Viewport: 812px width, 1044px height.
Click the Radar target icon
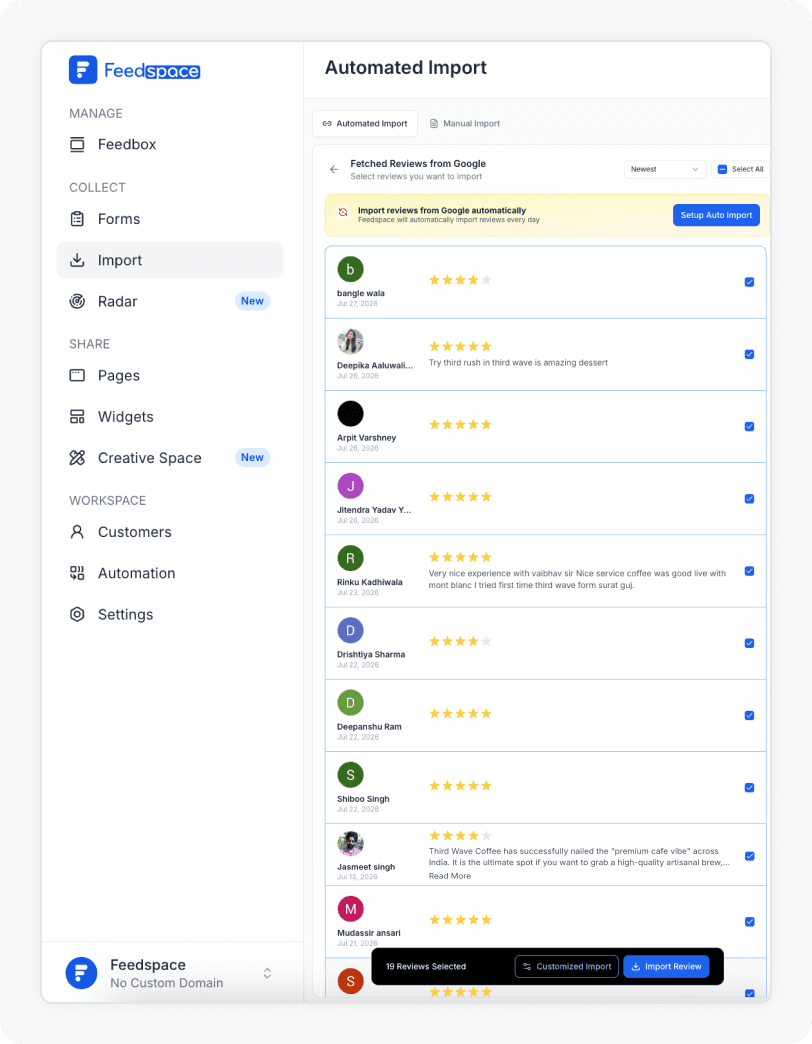[77, 302]
